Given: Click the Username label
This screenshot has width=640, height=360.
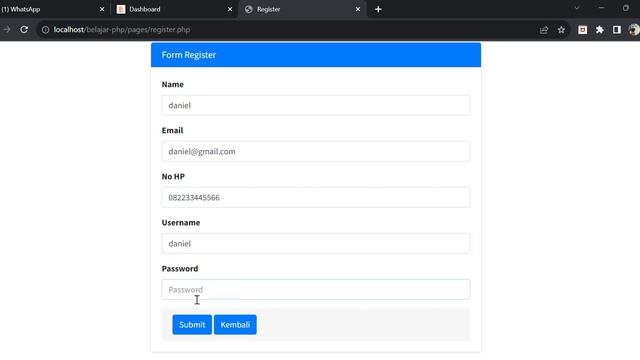Looking at the screenshot, I should click(181, 222).
